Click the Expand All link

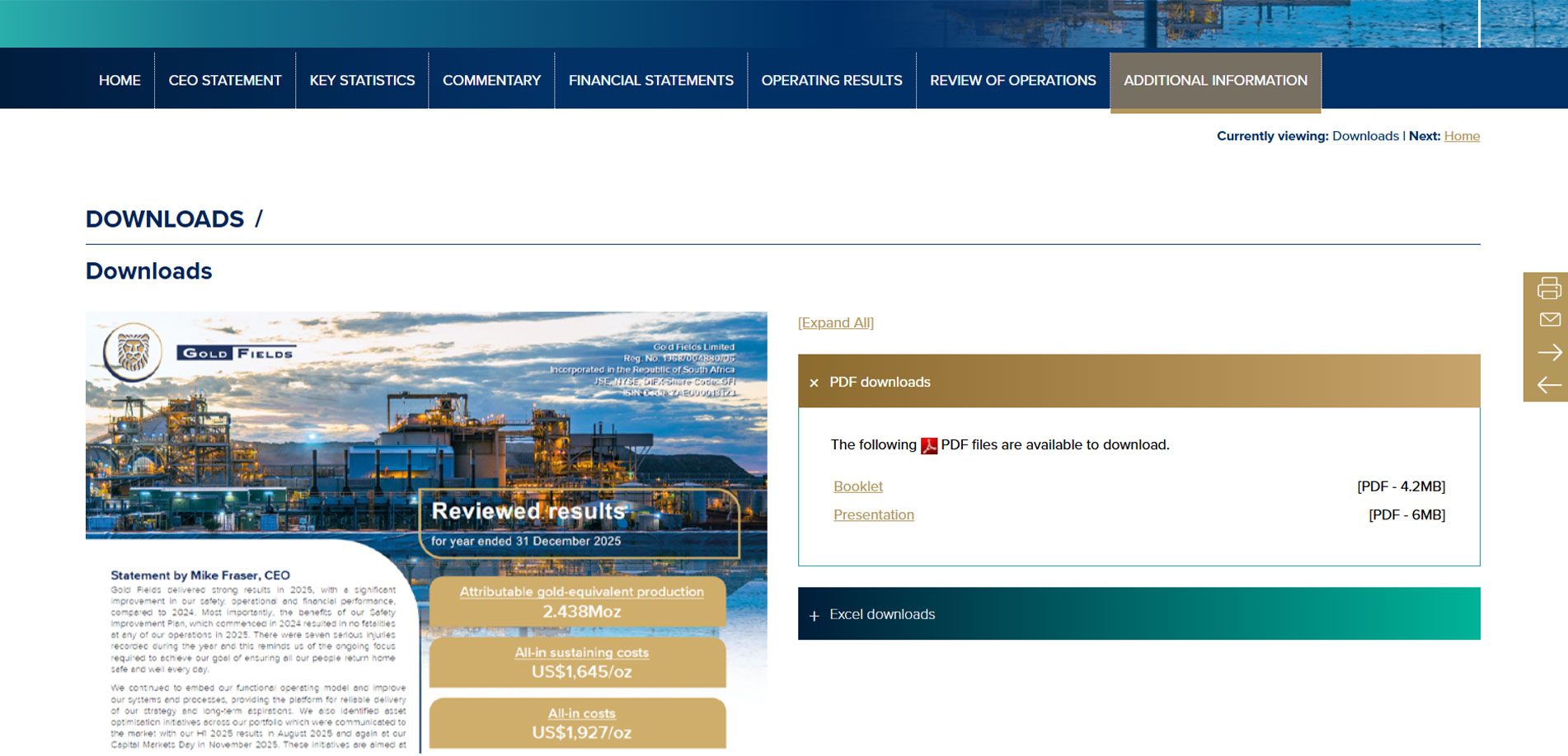click(836, 322)
